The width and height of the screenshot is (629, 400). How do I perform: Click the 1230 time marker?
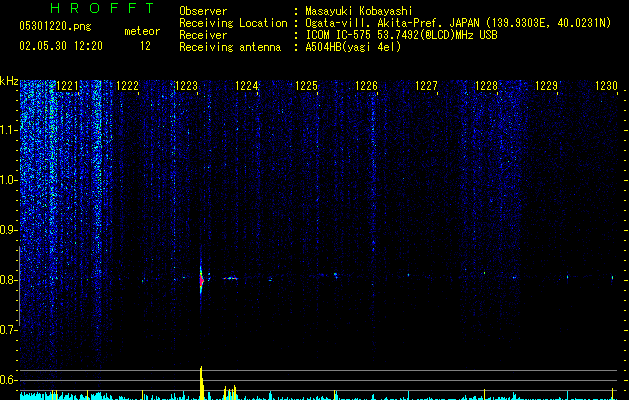pos(606,86)
